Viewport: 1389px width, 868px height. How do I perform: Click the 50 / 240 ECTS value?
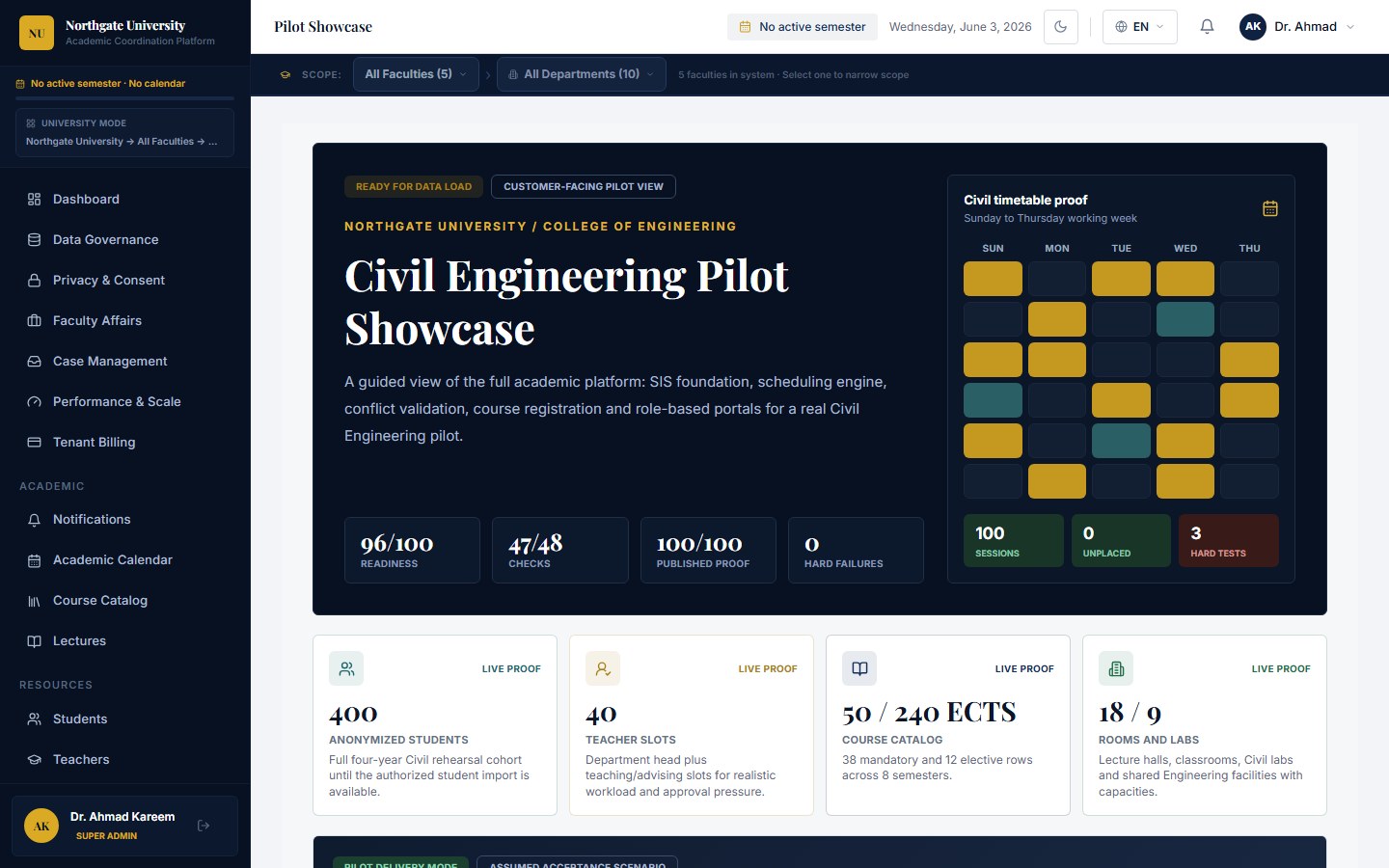coord(929,713)
